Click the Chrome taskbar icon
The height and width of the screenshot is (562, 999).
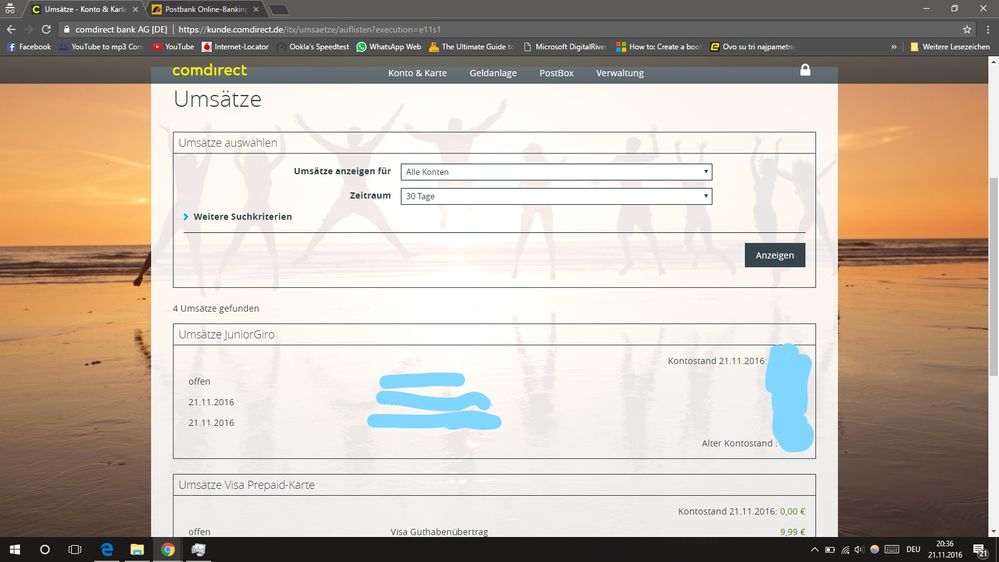168,549
